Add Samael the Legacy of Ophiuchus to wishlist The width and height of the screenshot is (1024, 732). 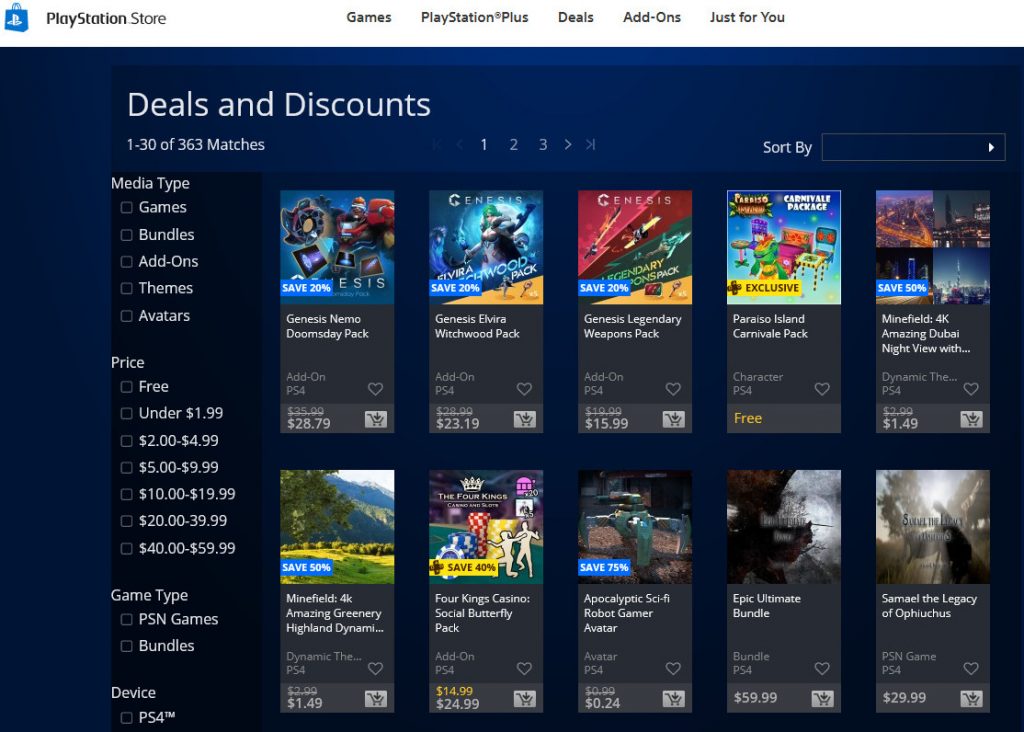click(x=971, y=669)
